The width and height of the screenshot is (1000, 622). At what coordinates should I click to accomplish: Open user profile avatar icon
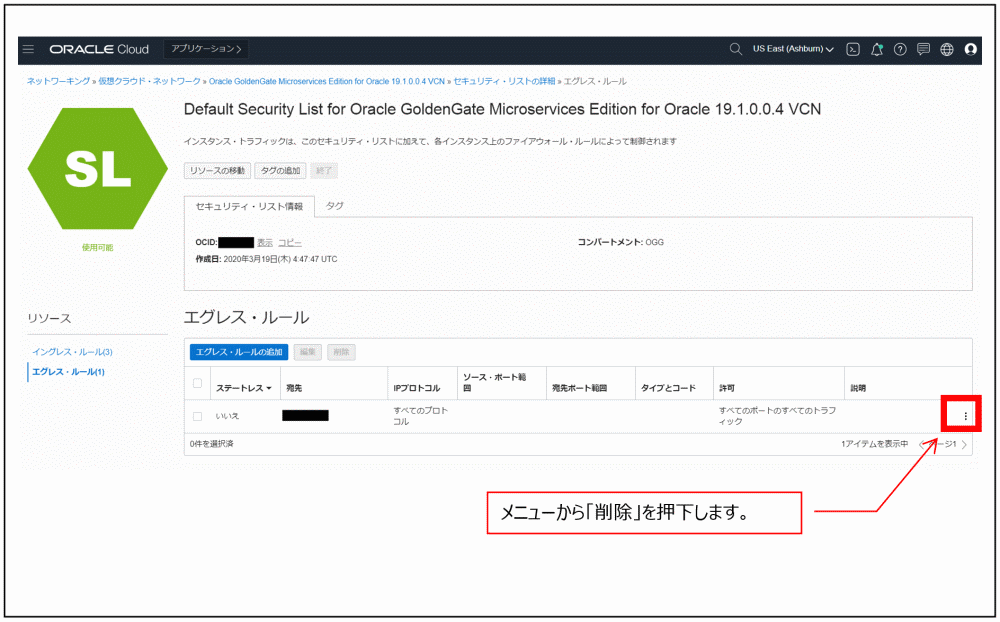pos(970,49)
